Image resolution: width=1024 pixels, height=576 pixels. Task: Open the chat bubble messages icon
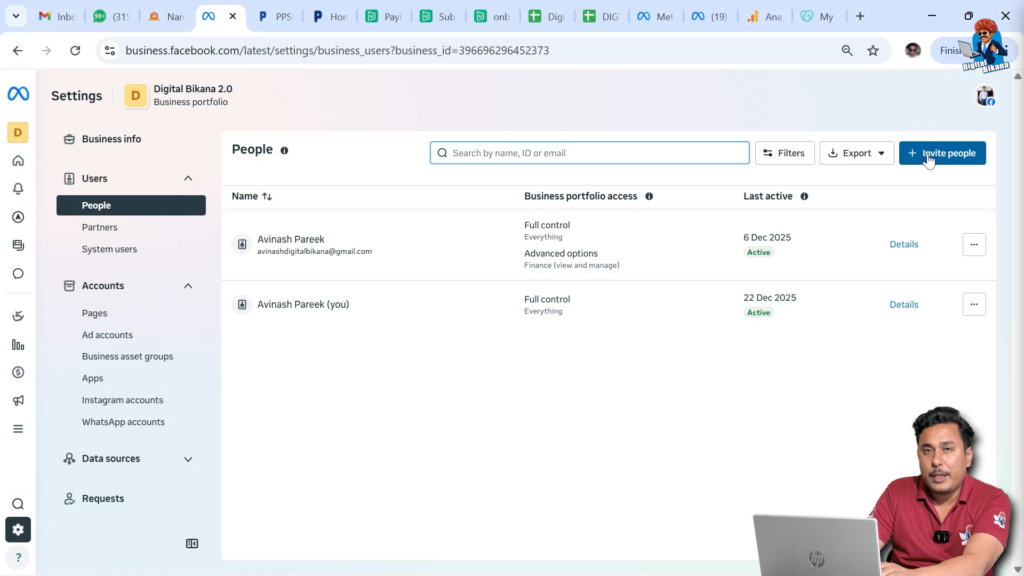pyautogui.click(x=18, y=272)
